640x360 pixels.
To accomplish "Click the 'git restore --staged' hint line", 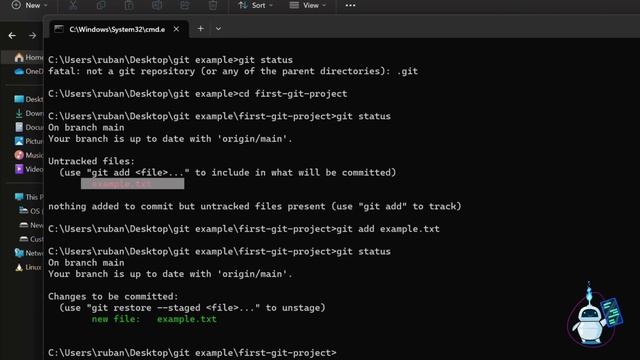I will (192, 308).
